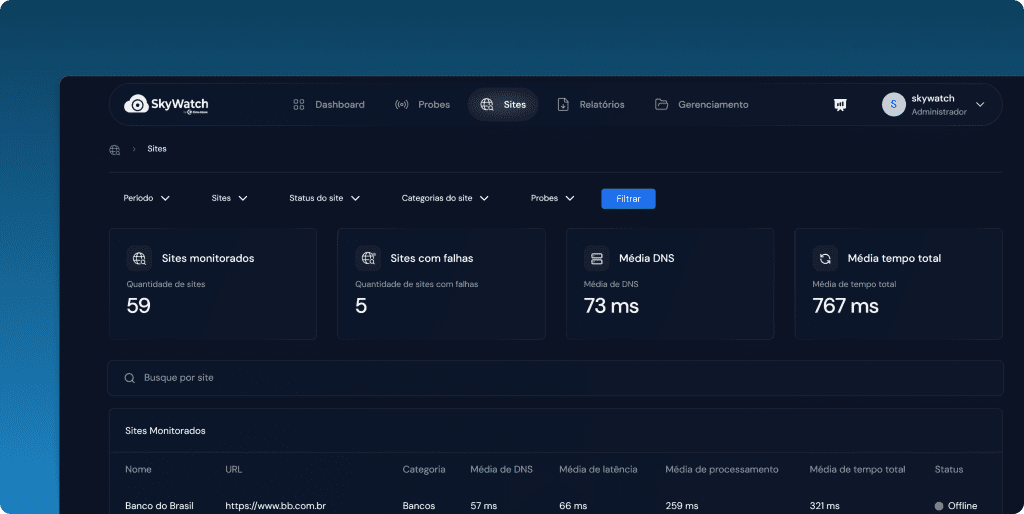Sort by the Média de tempo total column header

[x=857, y=469]
